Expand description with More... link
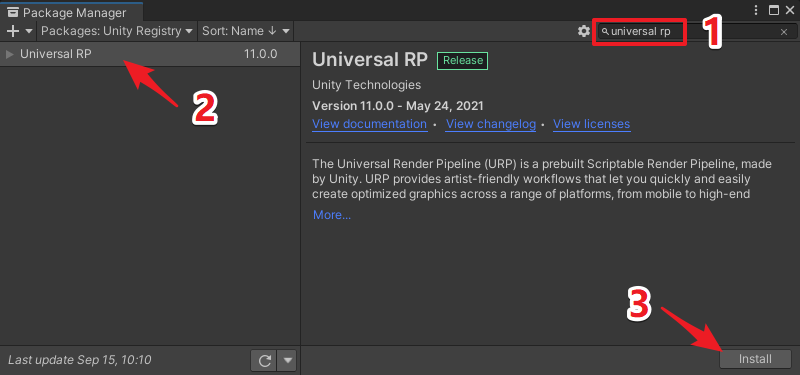 pyautogui.click(x=332, y=215)
